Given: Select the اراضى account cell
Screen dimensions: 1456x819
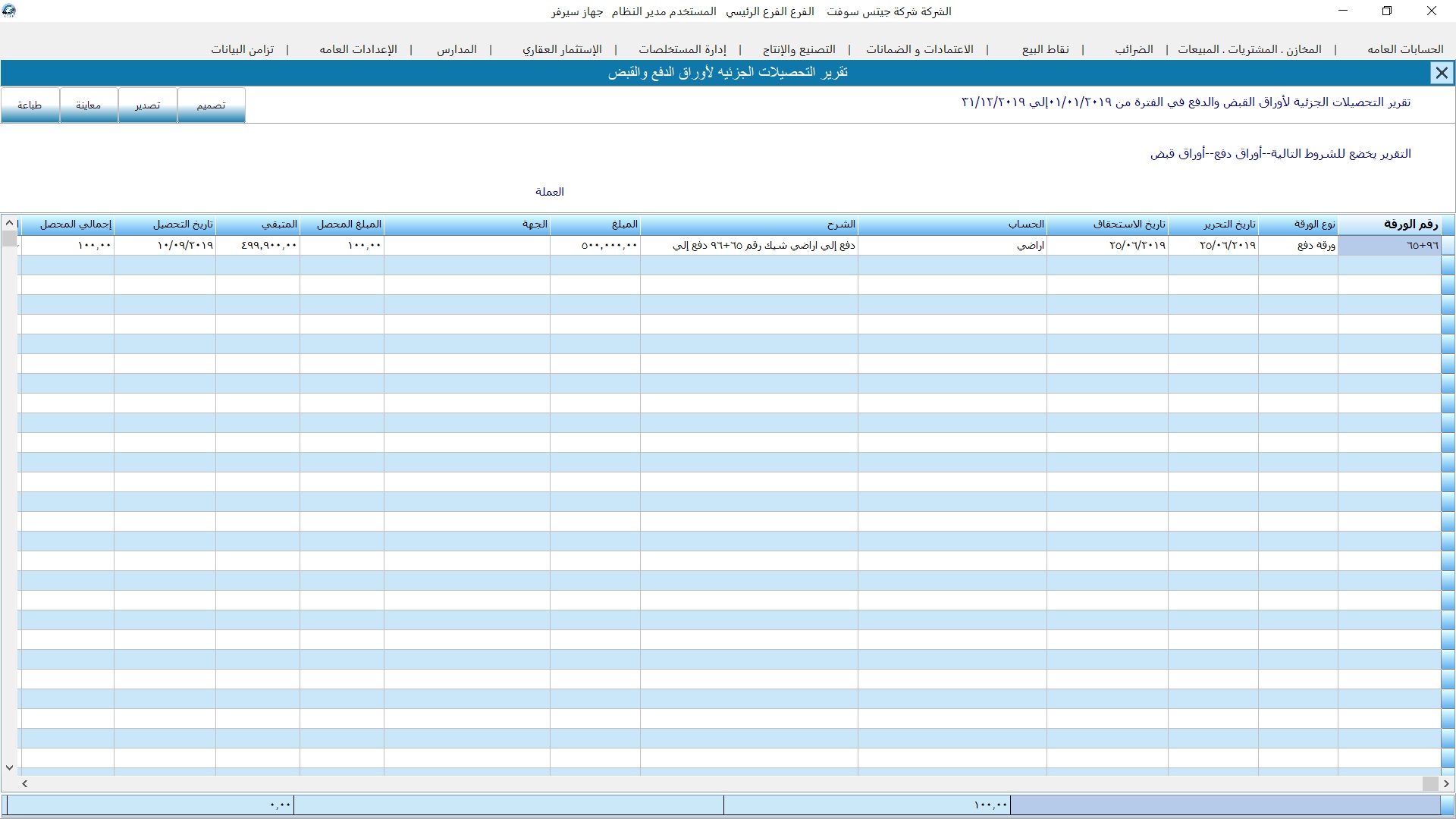Looking at the screenshot, I should coord(952,245).
